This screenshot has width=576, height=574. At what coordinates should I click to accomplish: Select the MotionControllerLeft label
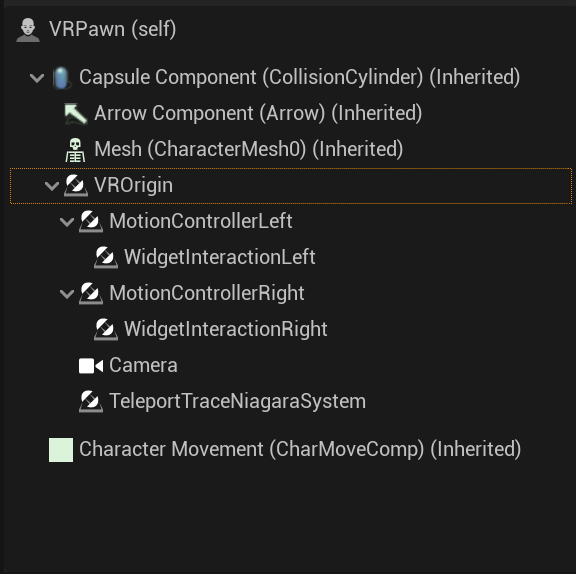[201, 221]
